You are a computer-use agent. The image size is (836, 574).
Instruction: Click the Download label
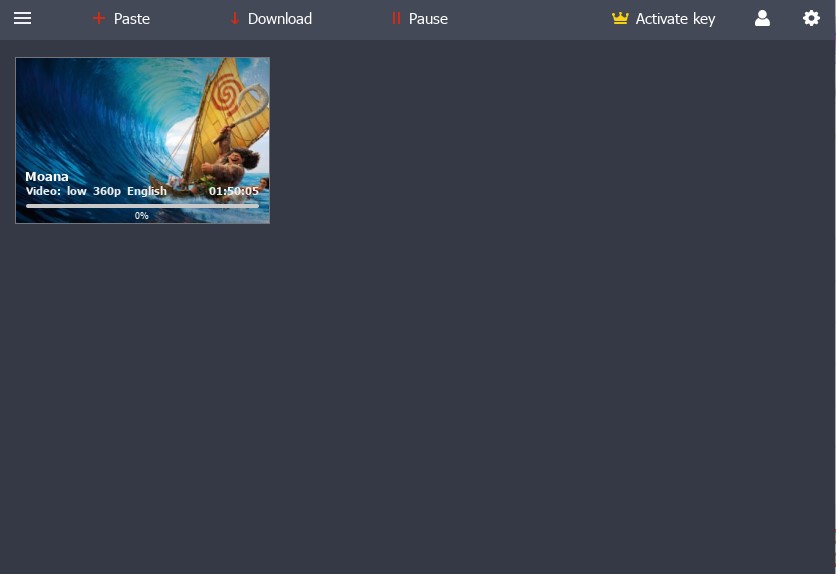click(x=280, y=19)
